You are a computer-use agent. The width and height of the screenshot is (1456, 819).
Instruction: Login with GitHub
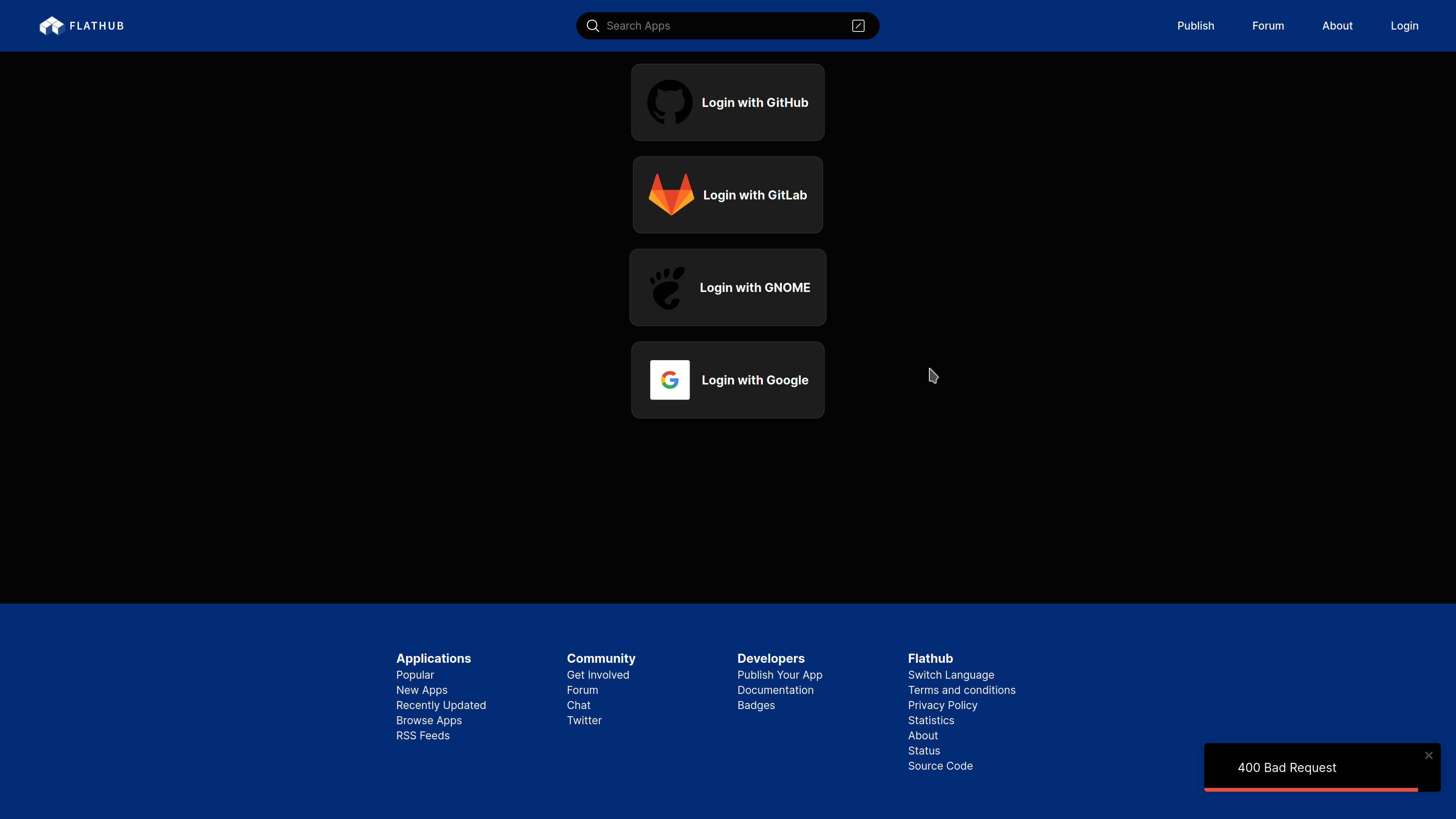728,102
